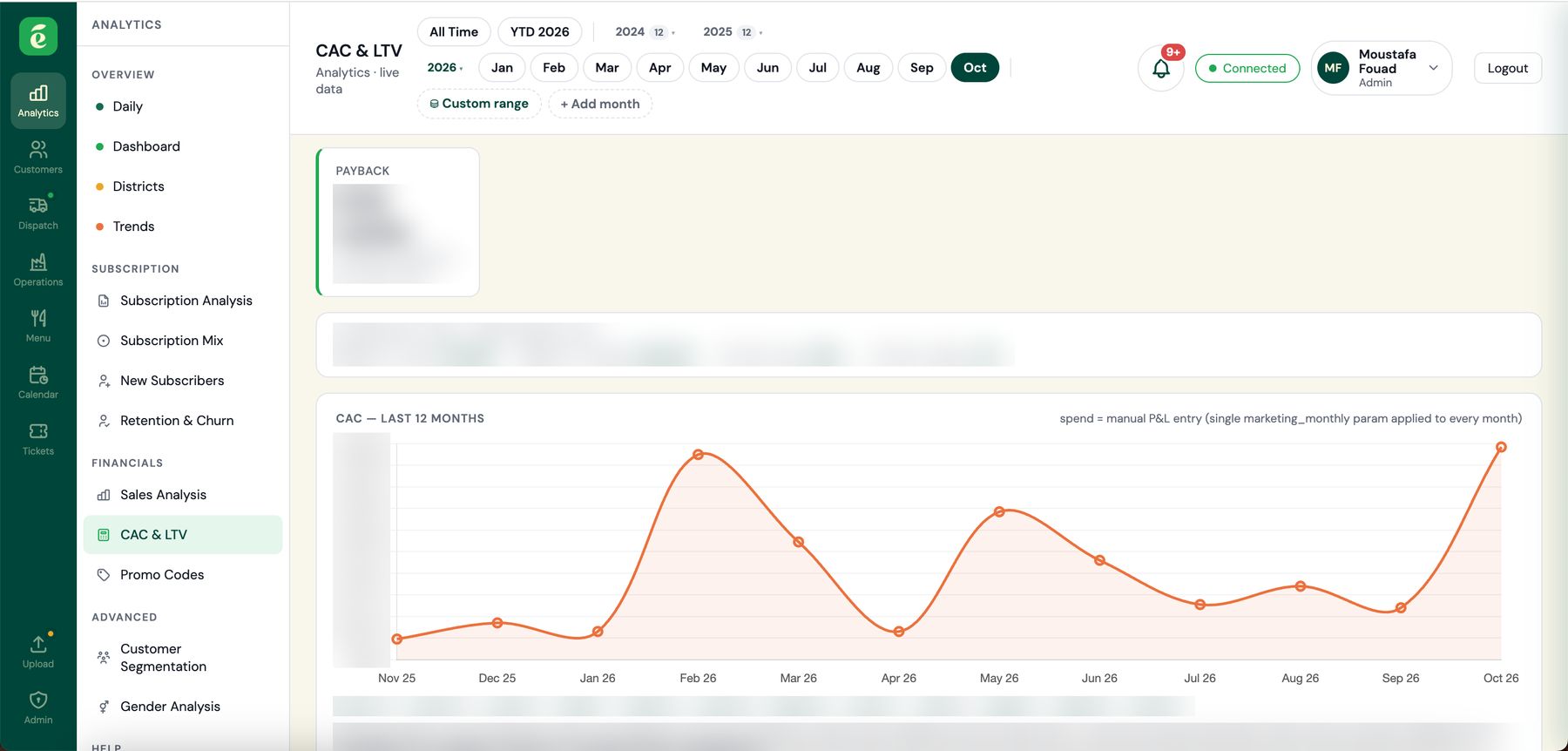This screenshot has height=751, width=1568.
Task: Click the Connected status badge
Action: point(1247,68)
